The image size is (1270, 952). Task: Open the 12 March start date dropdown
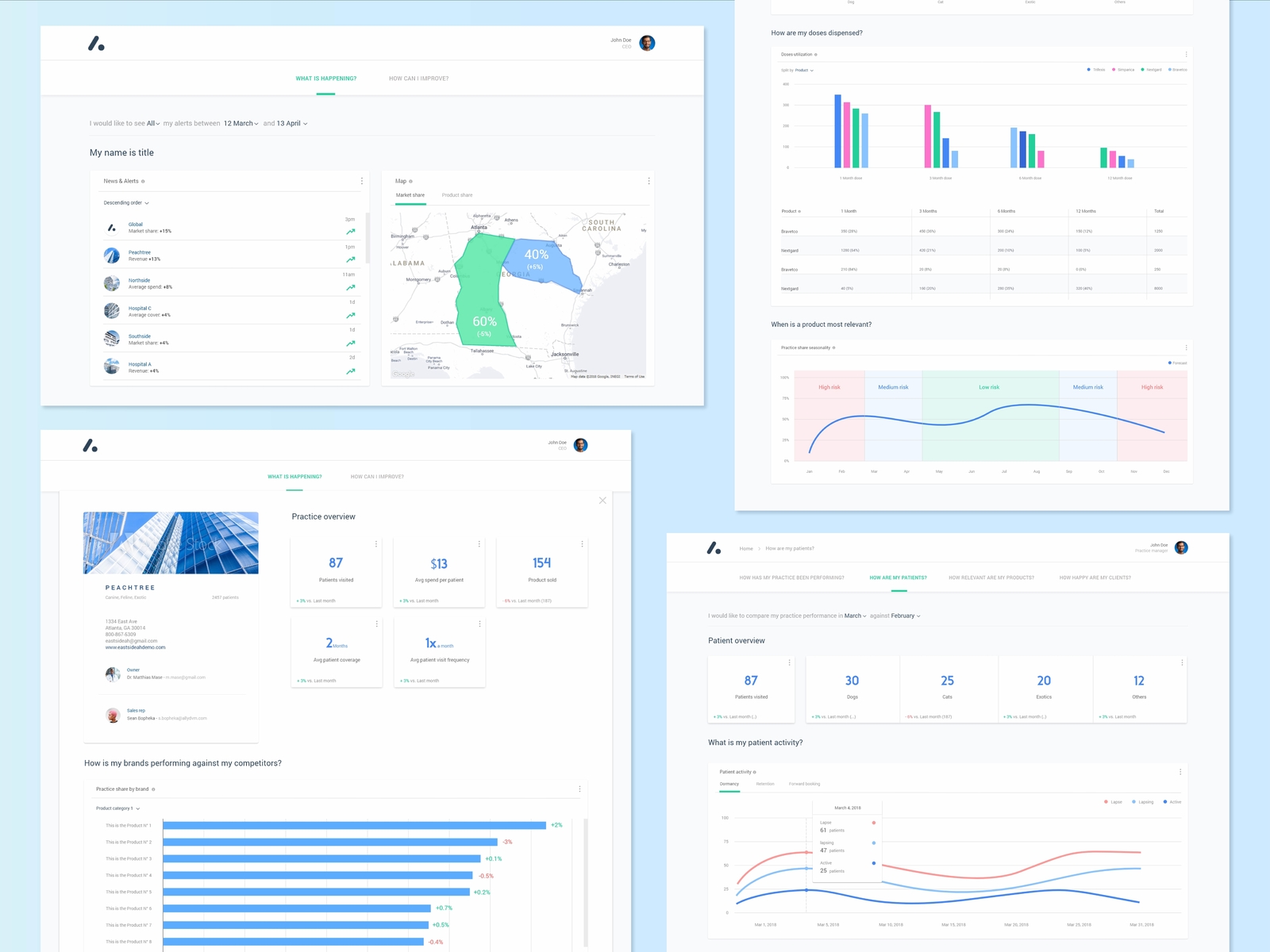click(241, 124)
